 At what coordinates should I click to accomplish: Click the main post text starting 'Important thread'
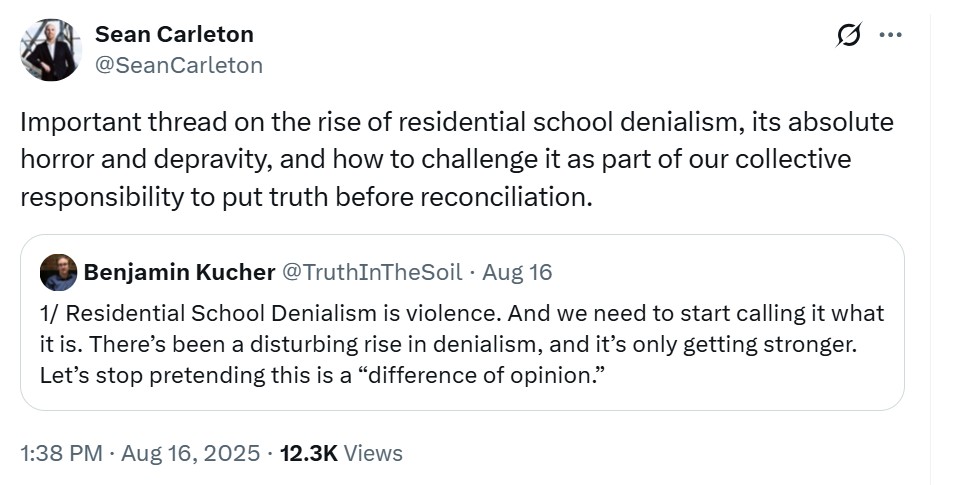tap(456, 123)
